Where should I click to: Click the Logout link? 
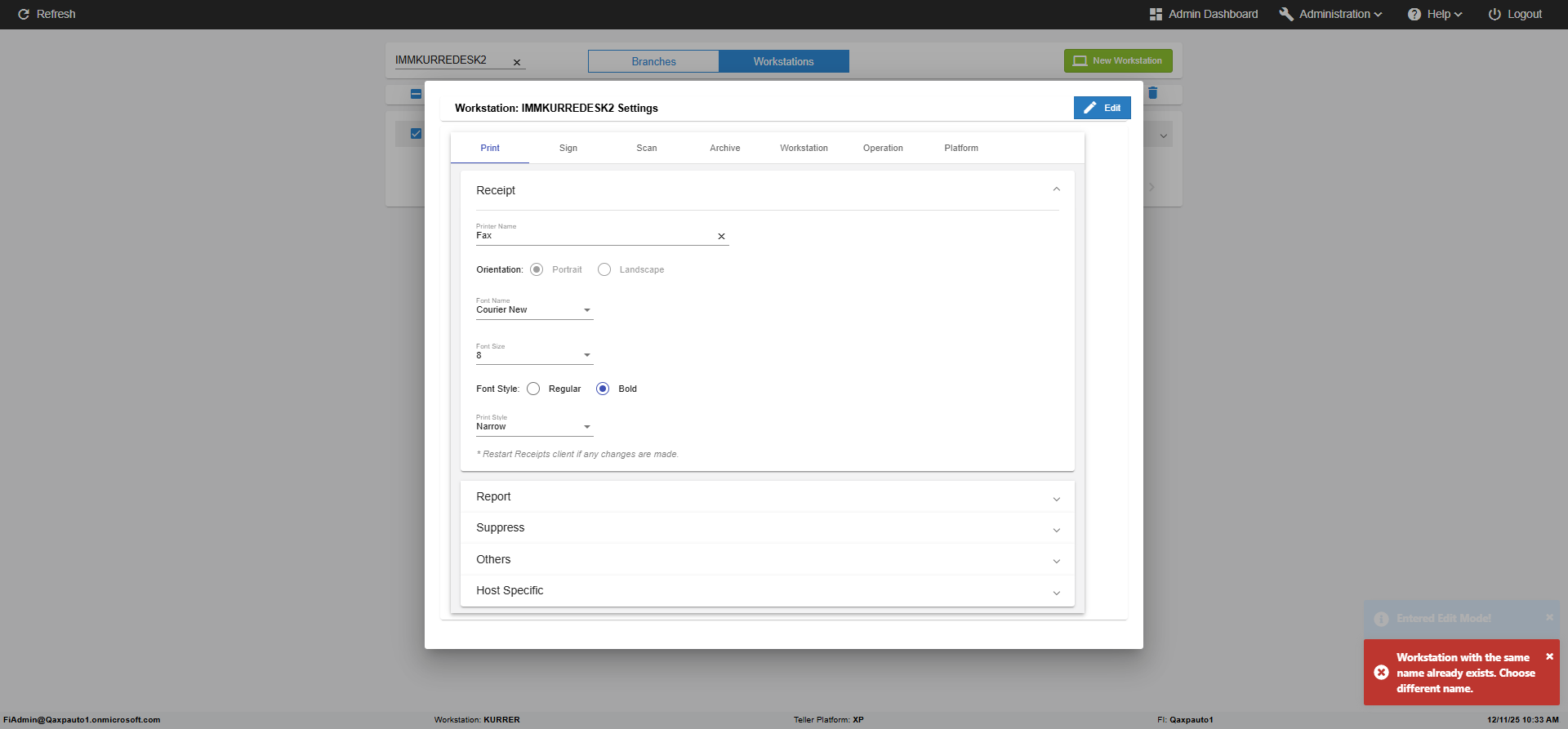[x=1515, y=14]
